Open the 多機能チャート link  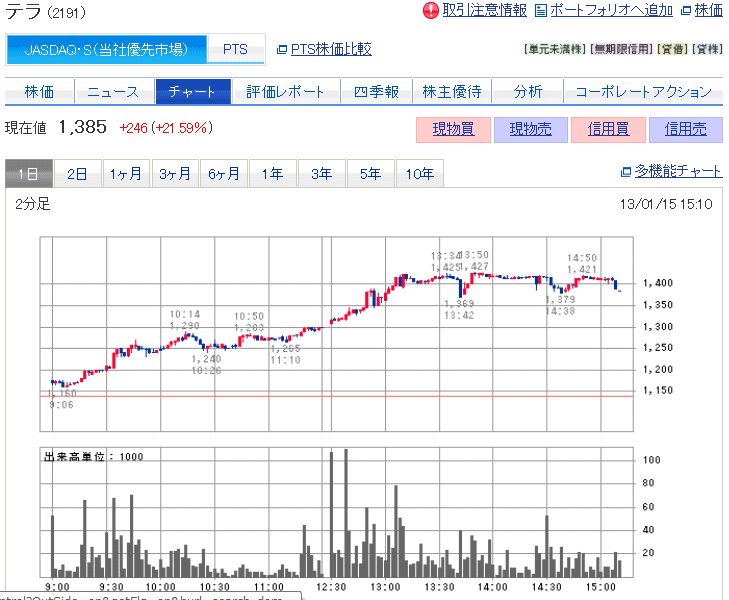678,171
